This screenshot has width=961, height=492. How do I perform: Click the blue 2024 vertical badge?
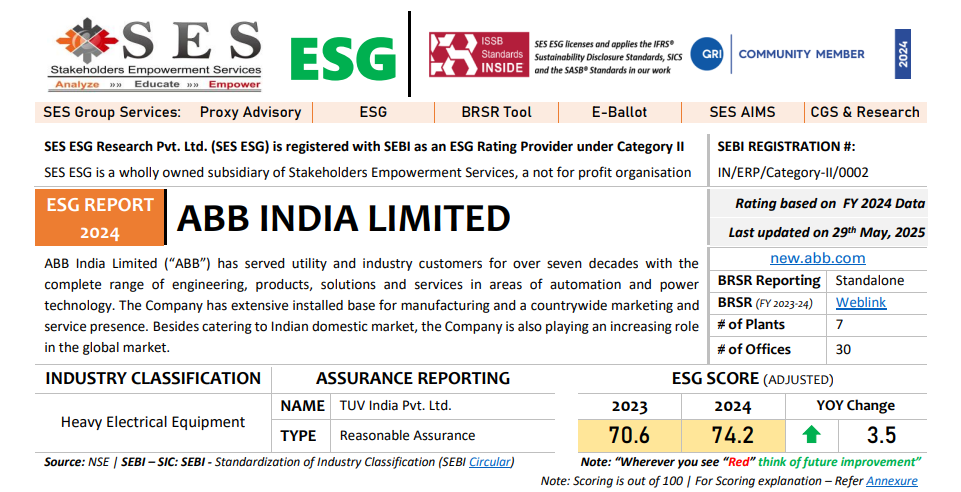coord(902,54)
